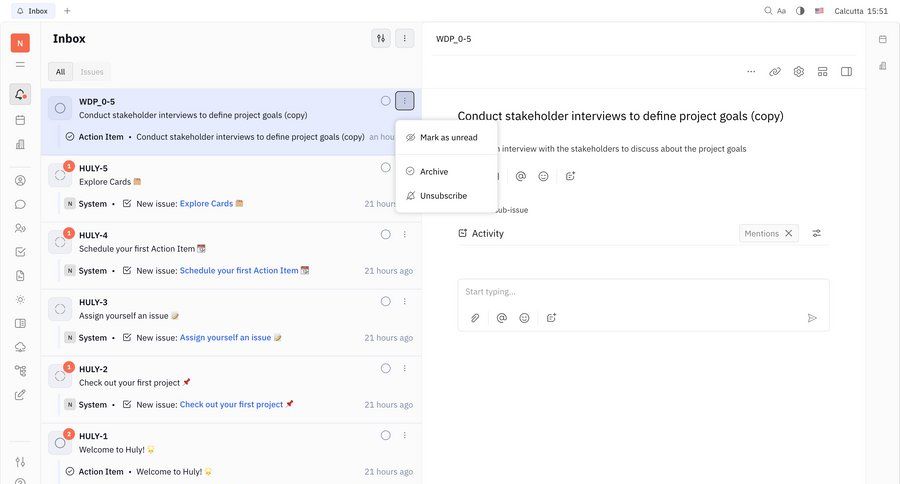
Task: Open the Activity filter options icon
Action: (x=816, y=233)
